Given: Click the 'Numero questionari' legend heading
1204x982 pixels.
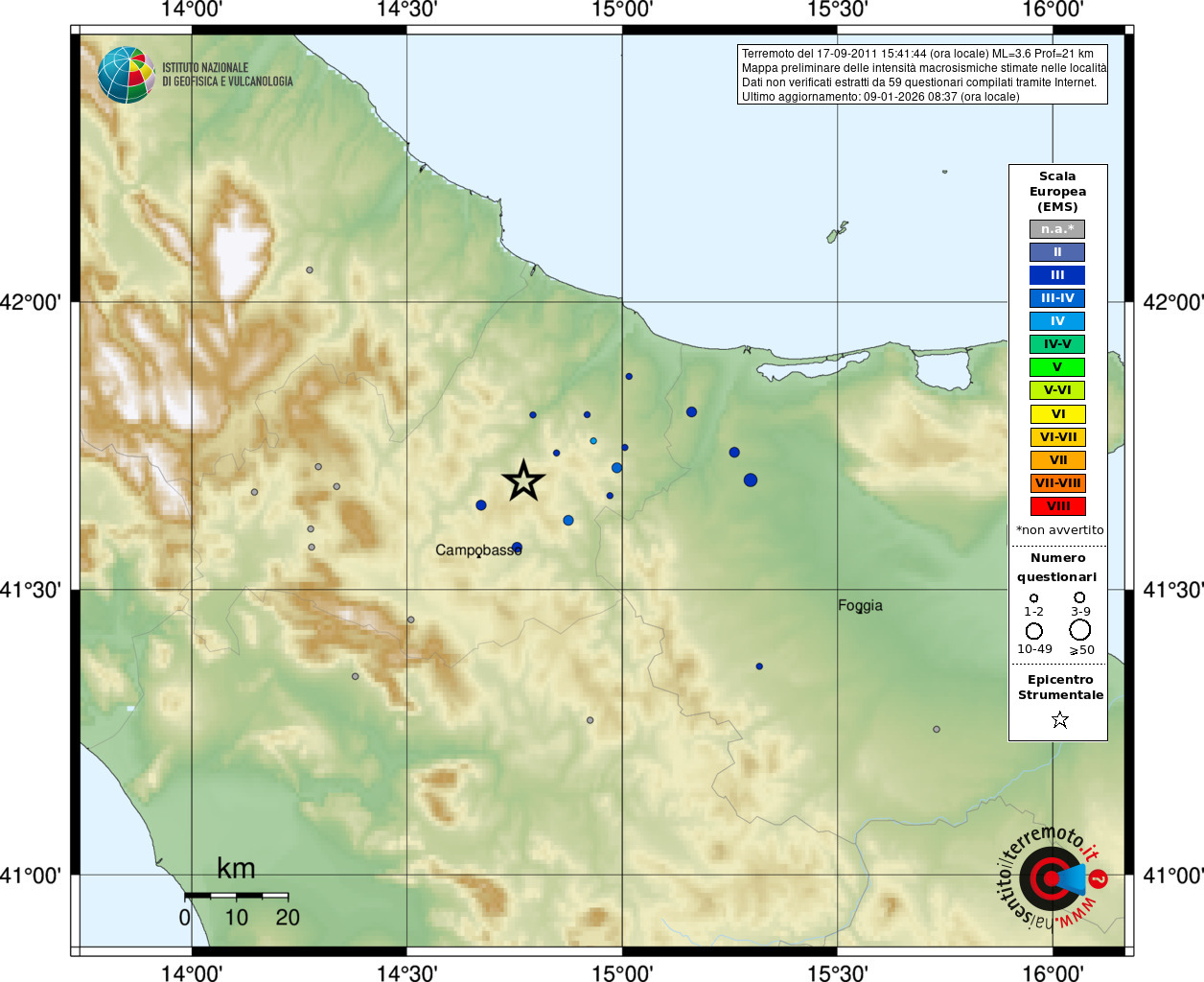Looking at the screenshot, I should pos(1057,568).
